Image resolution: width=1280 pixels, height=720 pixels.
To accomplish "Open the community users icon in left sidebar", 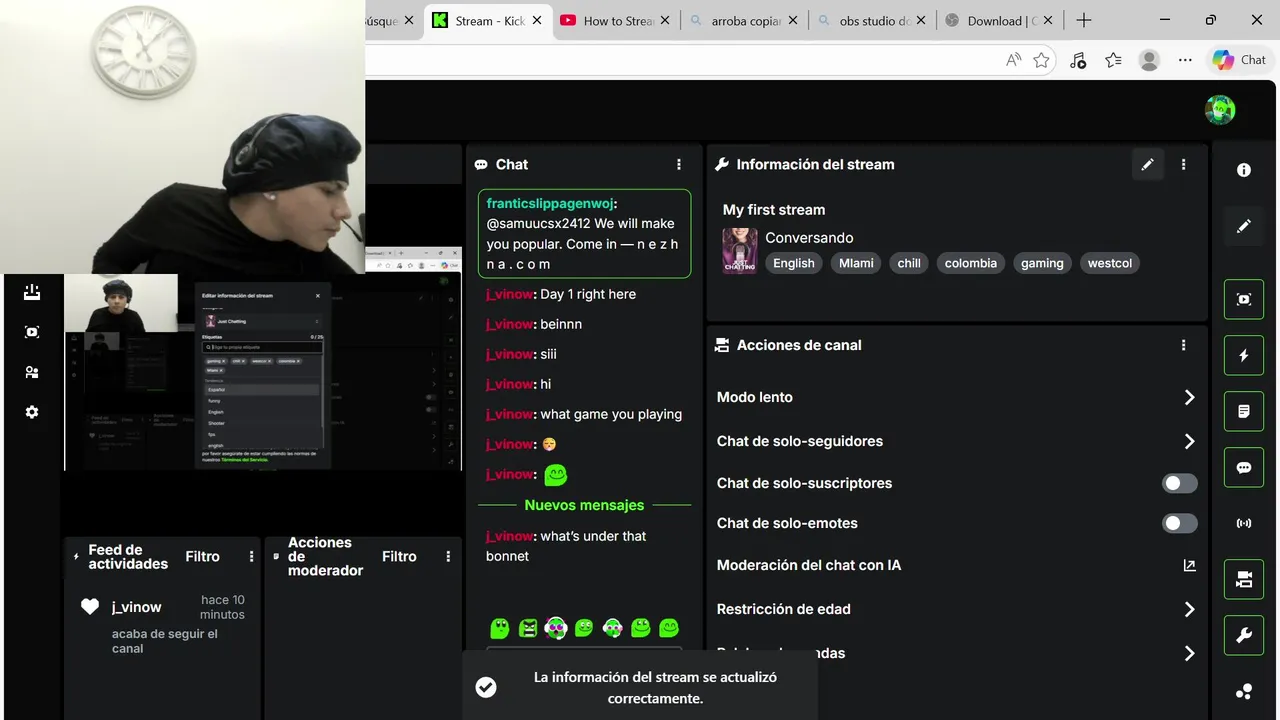I will [32, 372].
